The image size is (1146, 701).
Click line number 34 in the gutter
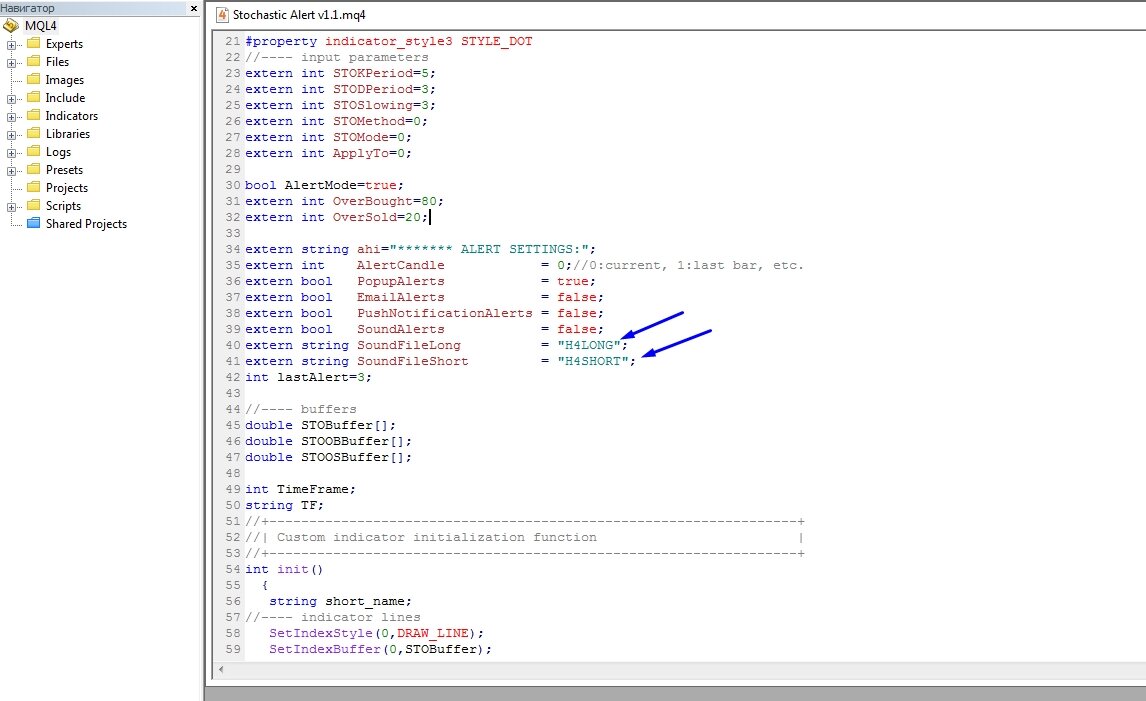(x=232, y=249)
